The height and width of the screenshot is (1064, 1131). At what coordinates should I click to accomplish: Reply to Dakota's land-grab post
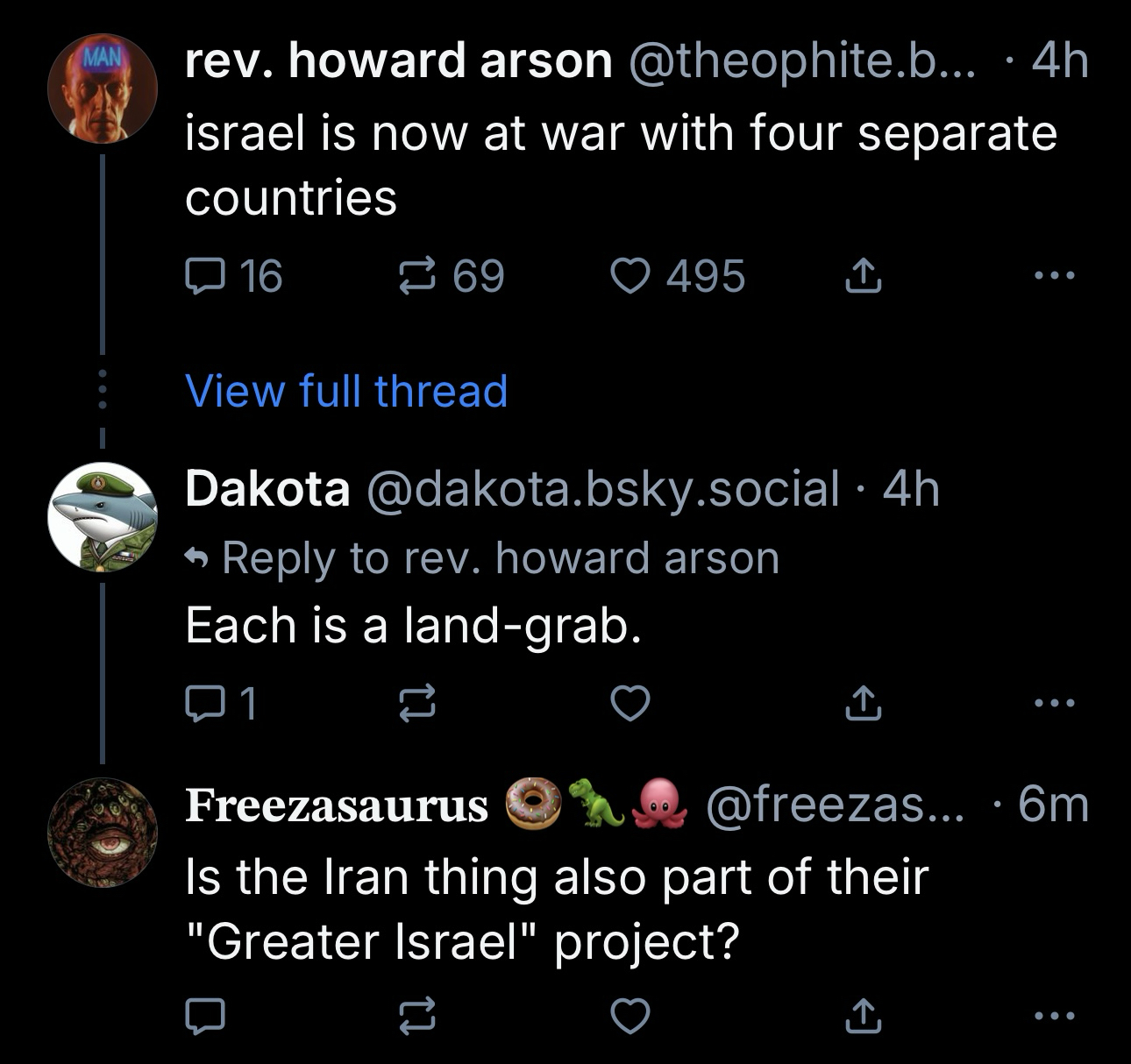point(205,703)
